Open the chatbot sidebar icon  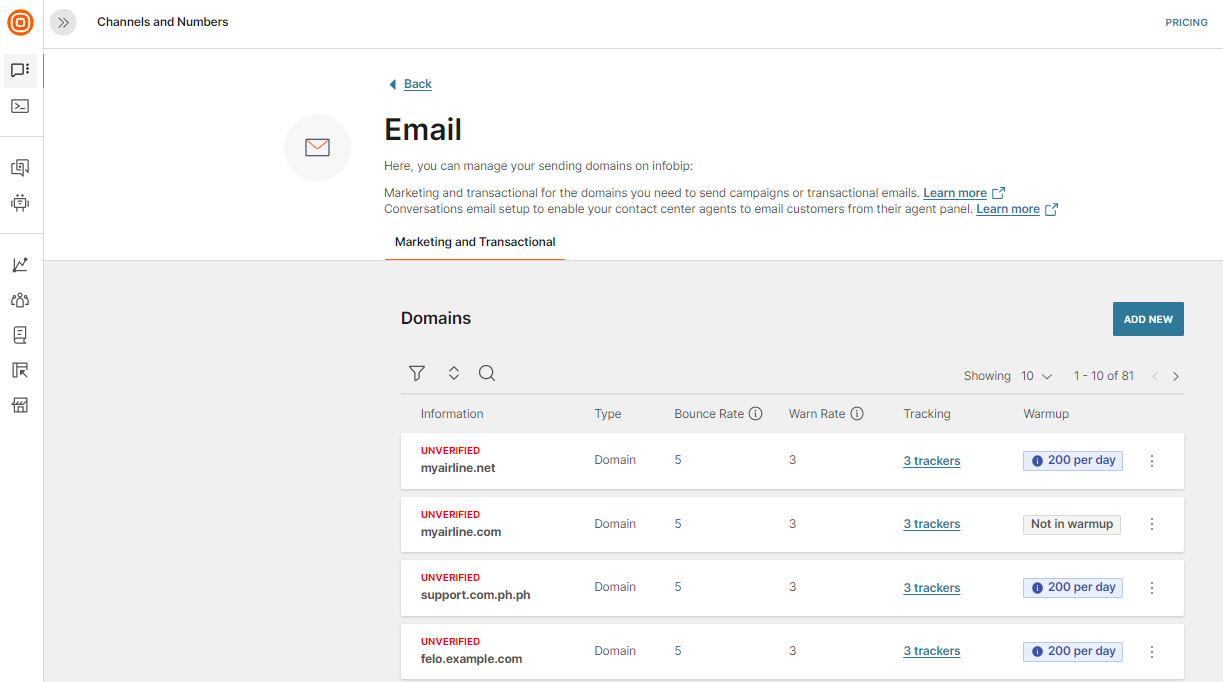click(20, 203)
